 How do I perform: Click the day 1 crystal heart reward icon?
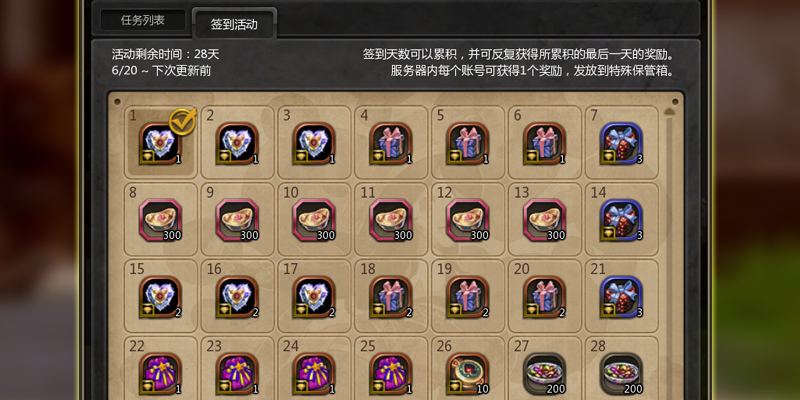(161, 143)
